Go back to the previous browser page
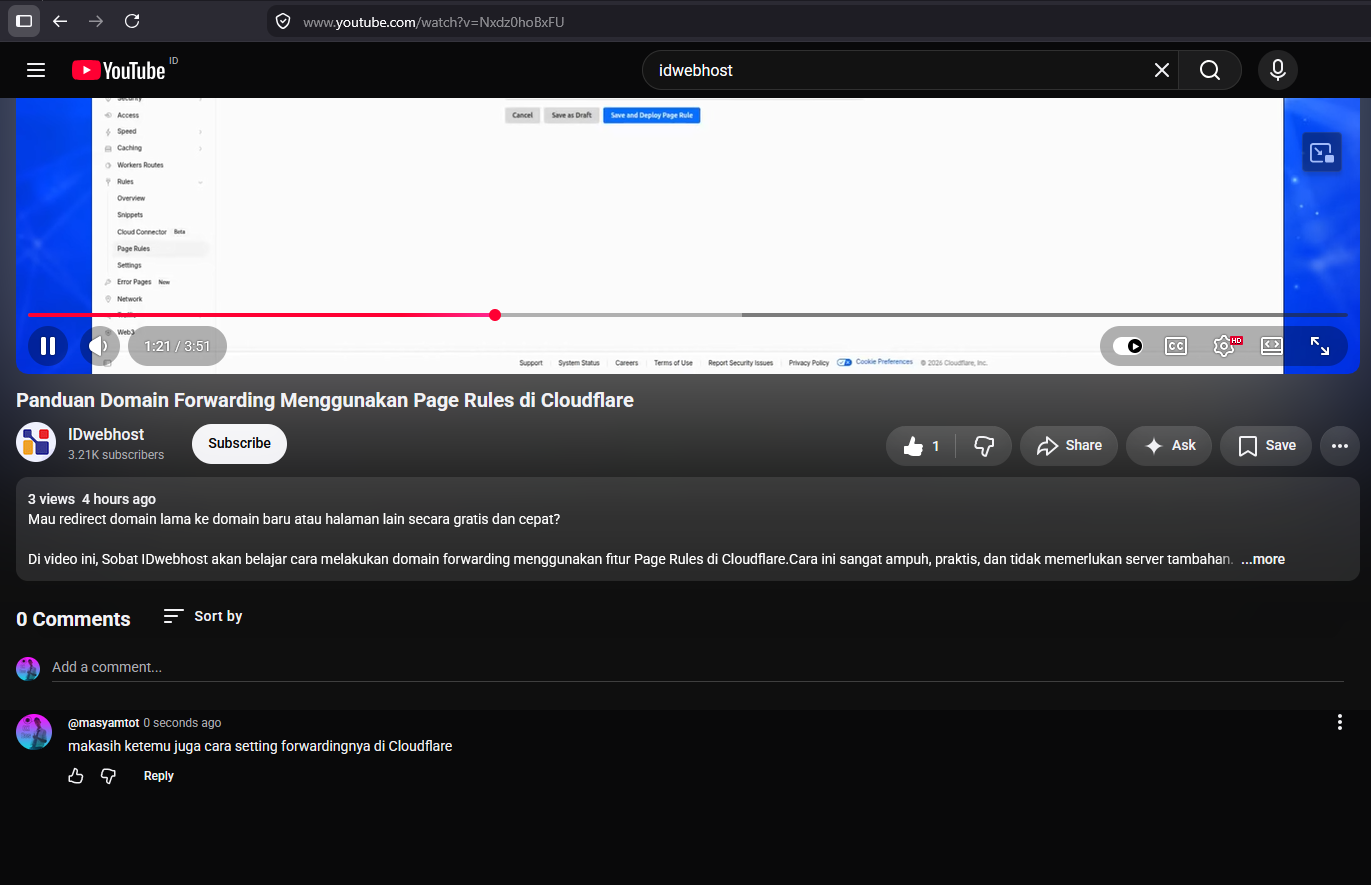 pyautogui.click(x=60, y=21)
